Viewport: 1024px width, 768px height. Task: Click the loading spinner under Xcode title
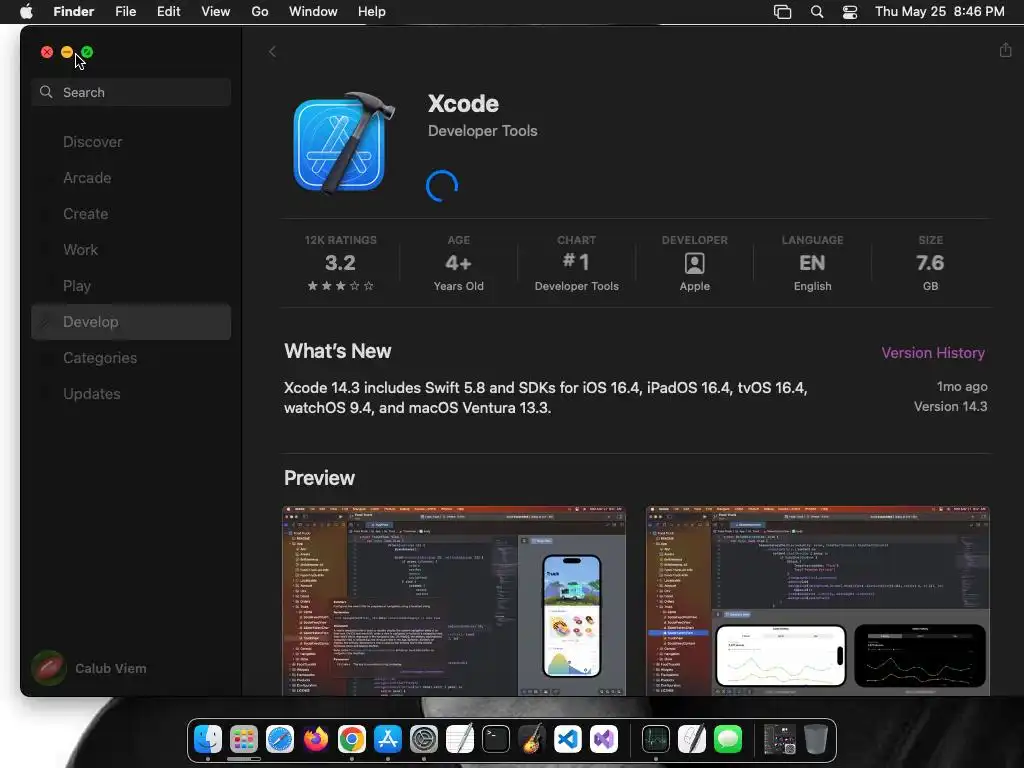coord(442,186)
